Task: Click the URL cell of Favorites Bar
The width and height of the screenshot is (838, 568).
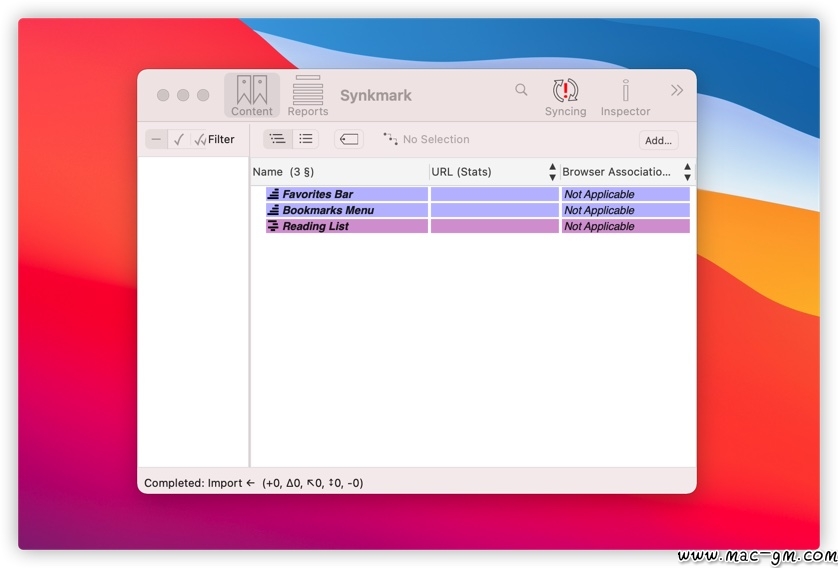Action: pos(494,194)
